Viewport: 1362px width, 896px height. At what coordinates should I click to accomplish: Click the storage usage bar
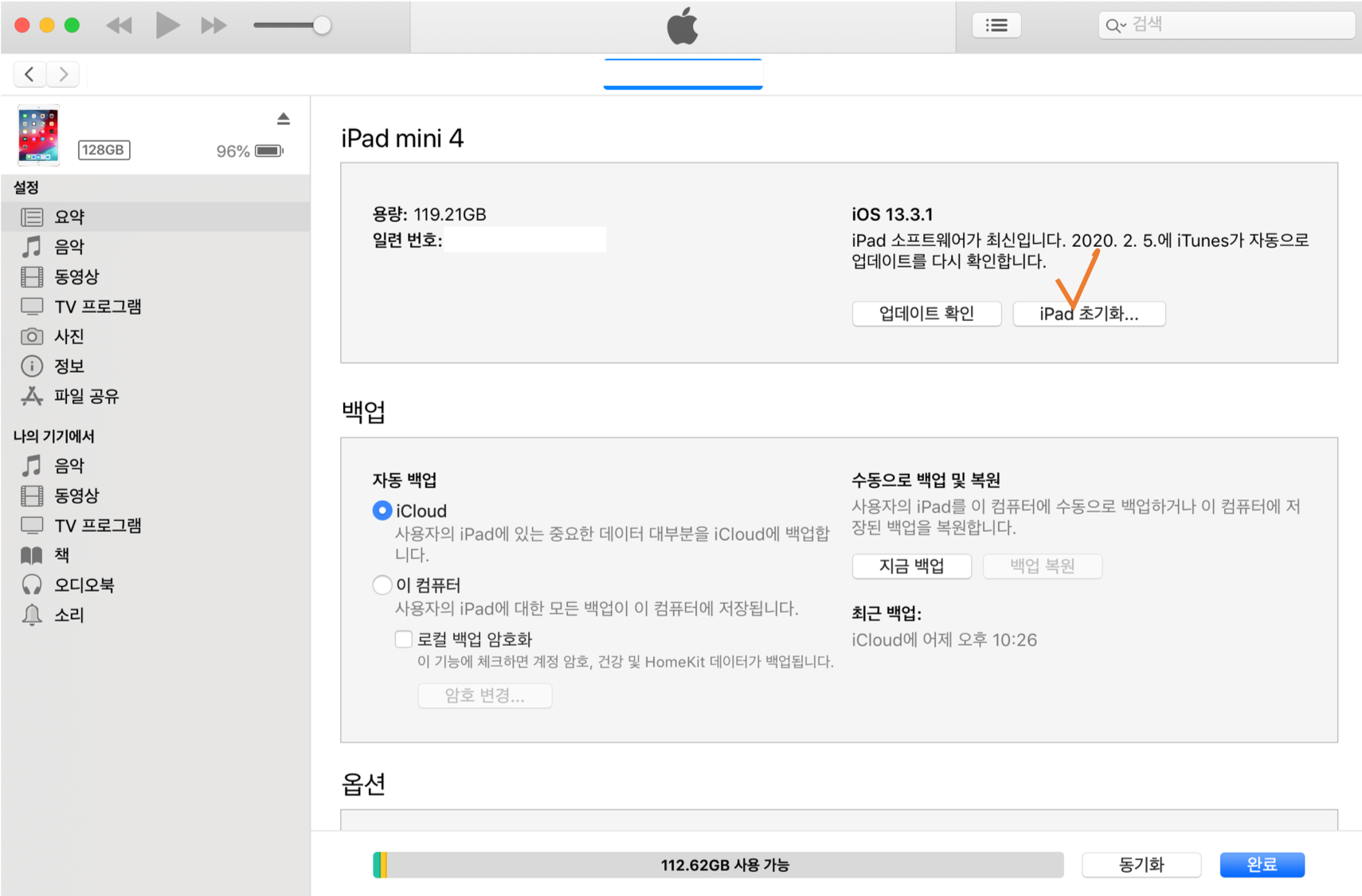[x=718, y=865]
